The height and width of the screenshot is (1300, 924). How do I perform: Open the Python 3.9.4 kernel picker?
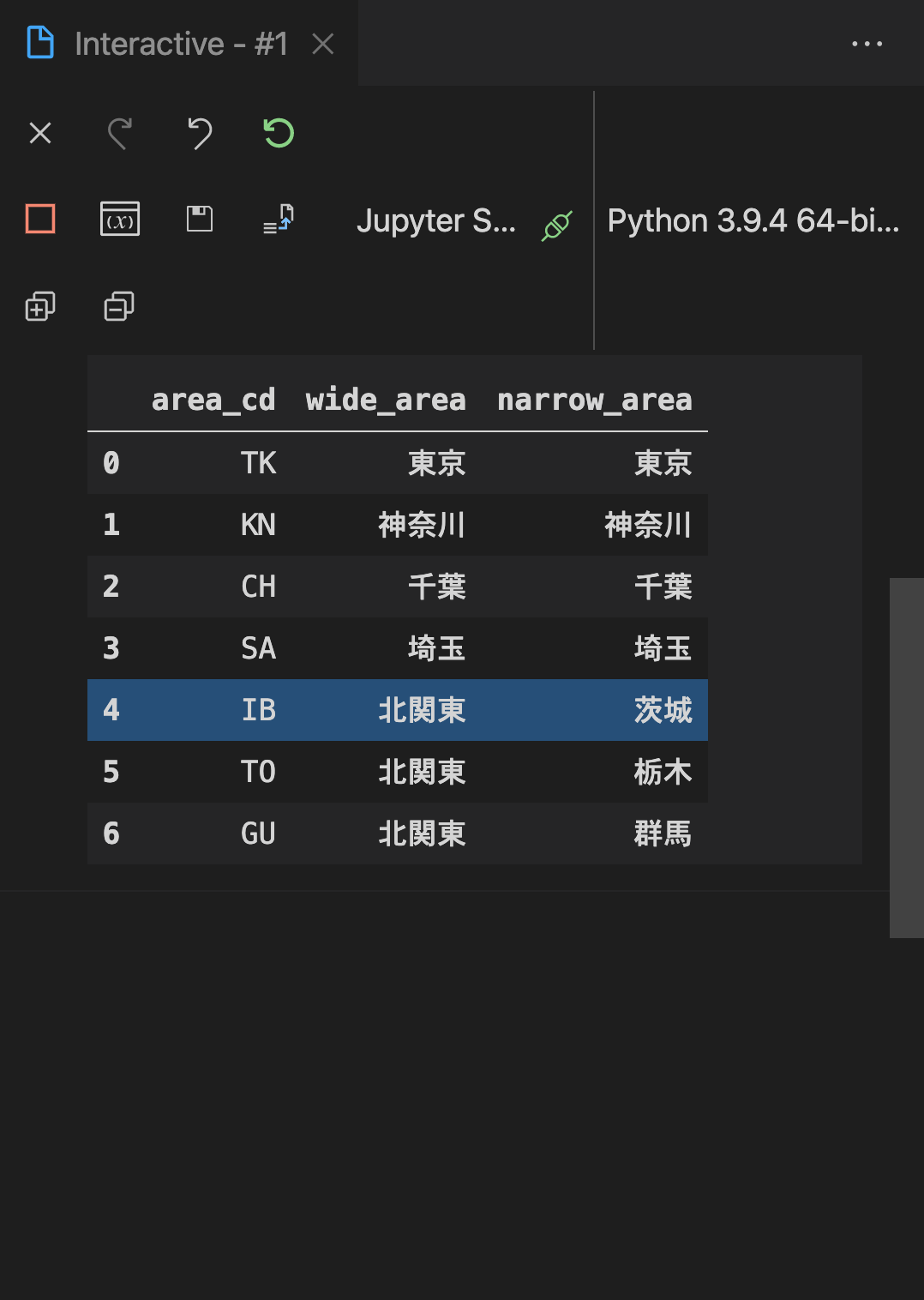point(753,220)
